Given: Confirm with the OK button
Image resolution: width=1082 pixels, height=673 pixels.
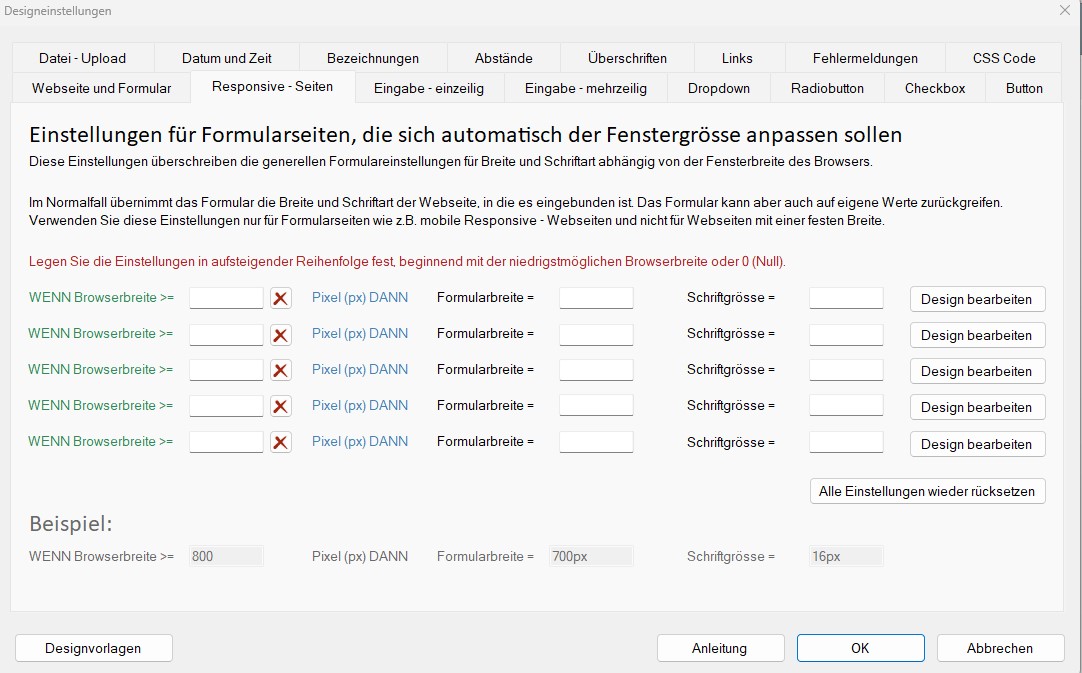Looking at the screenshot, I should [859, 648].
